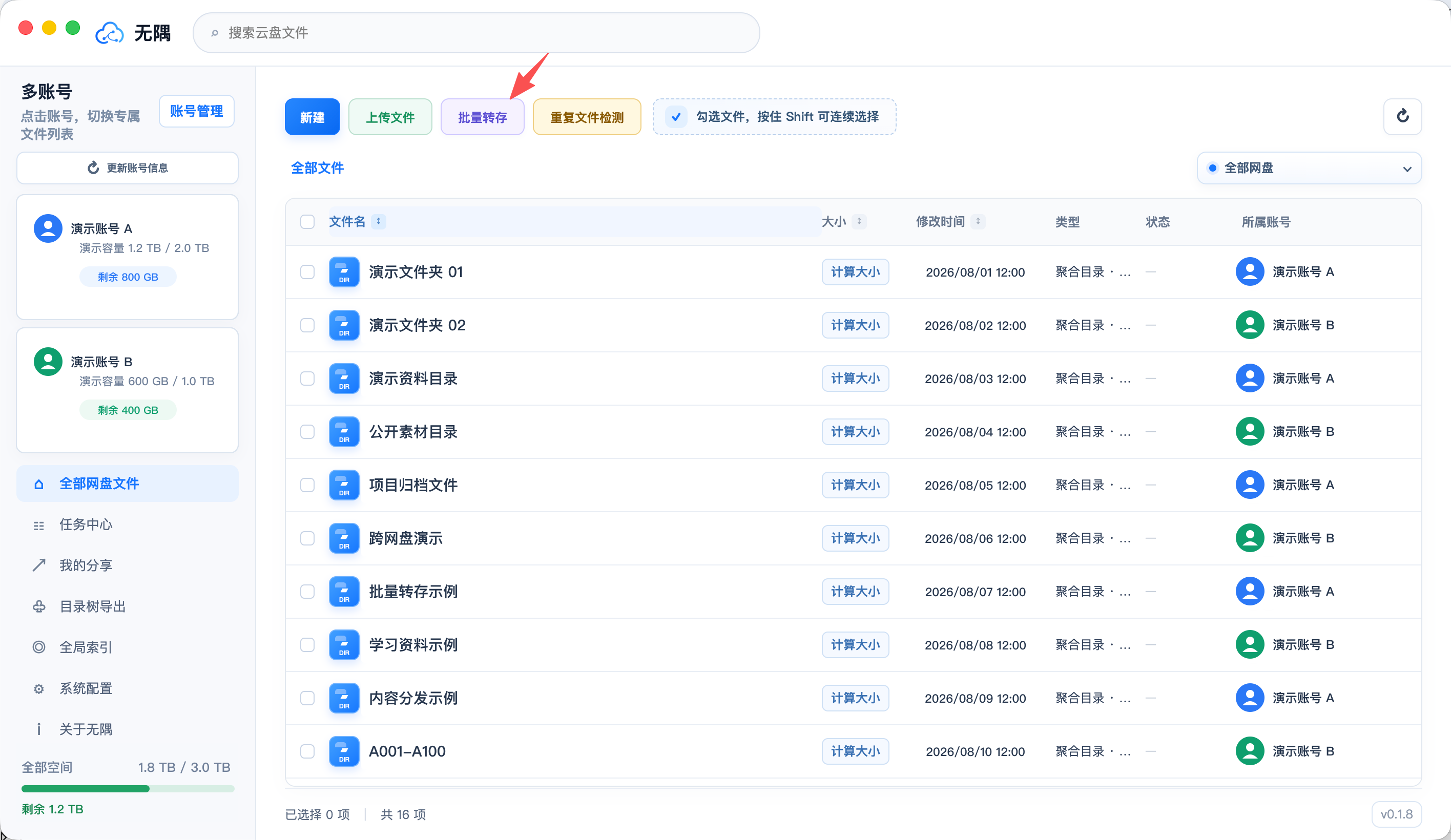Image resolution: width=1451 pixels, height=840 pixels.
Task: Open 账号管理
Action: point(196,111)
